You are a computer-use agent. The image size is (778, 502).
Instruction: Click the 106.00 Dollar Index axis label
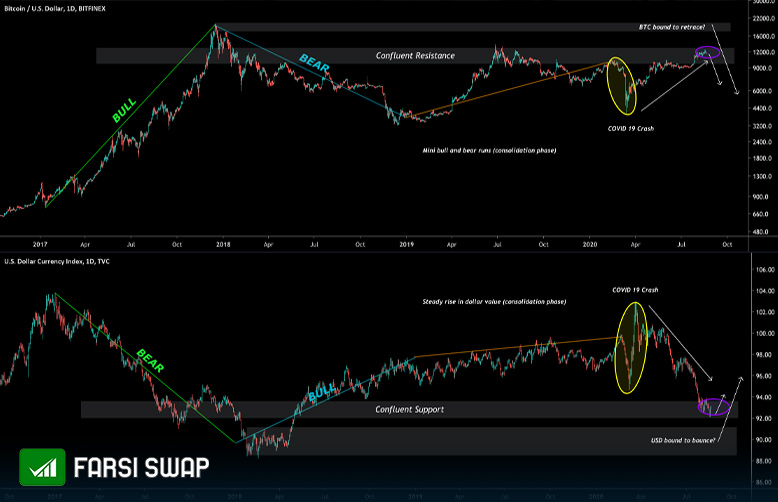(x=765, y=269)
